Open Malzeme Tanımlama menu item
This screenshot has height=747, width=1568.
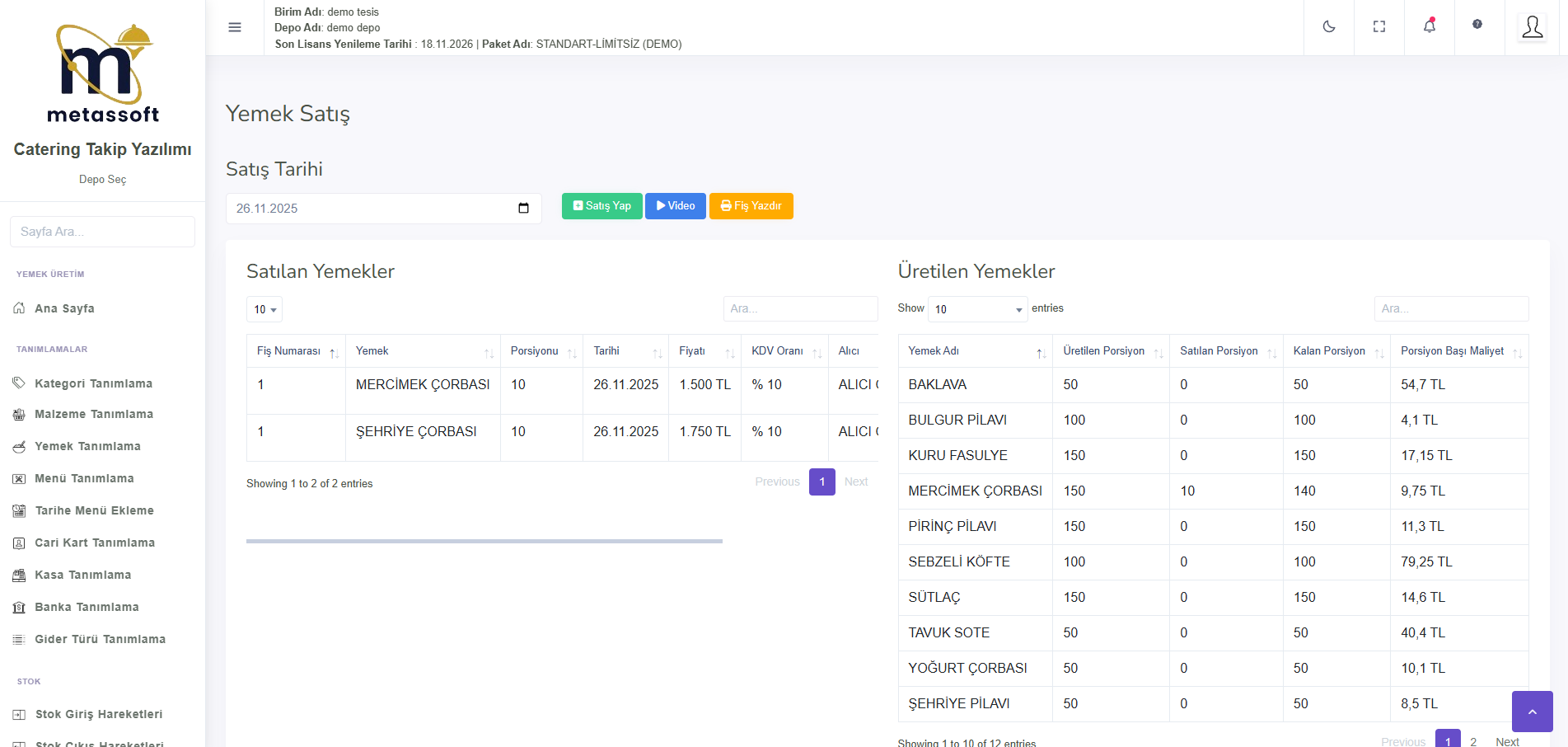pos(93,414)
